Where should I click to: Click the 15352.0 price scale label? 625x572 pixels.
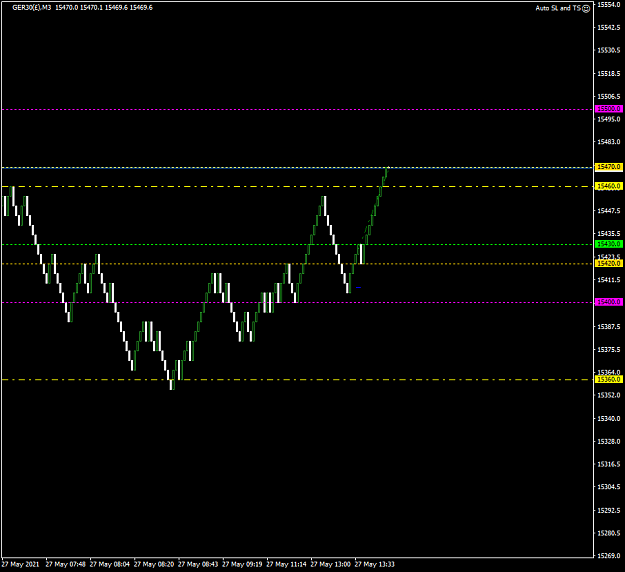(x=609, y=395)
